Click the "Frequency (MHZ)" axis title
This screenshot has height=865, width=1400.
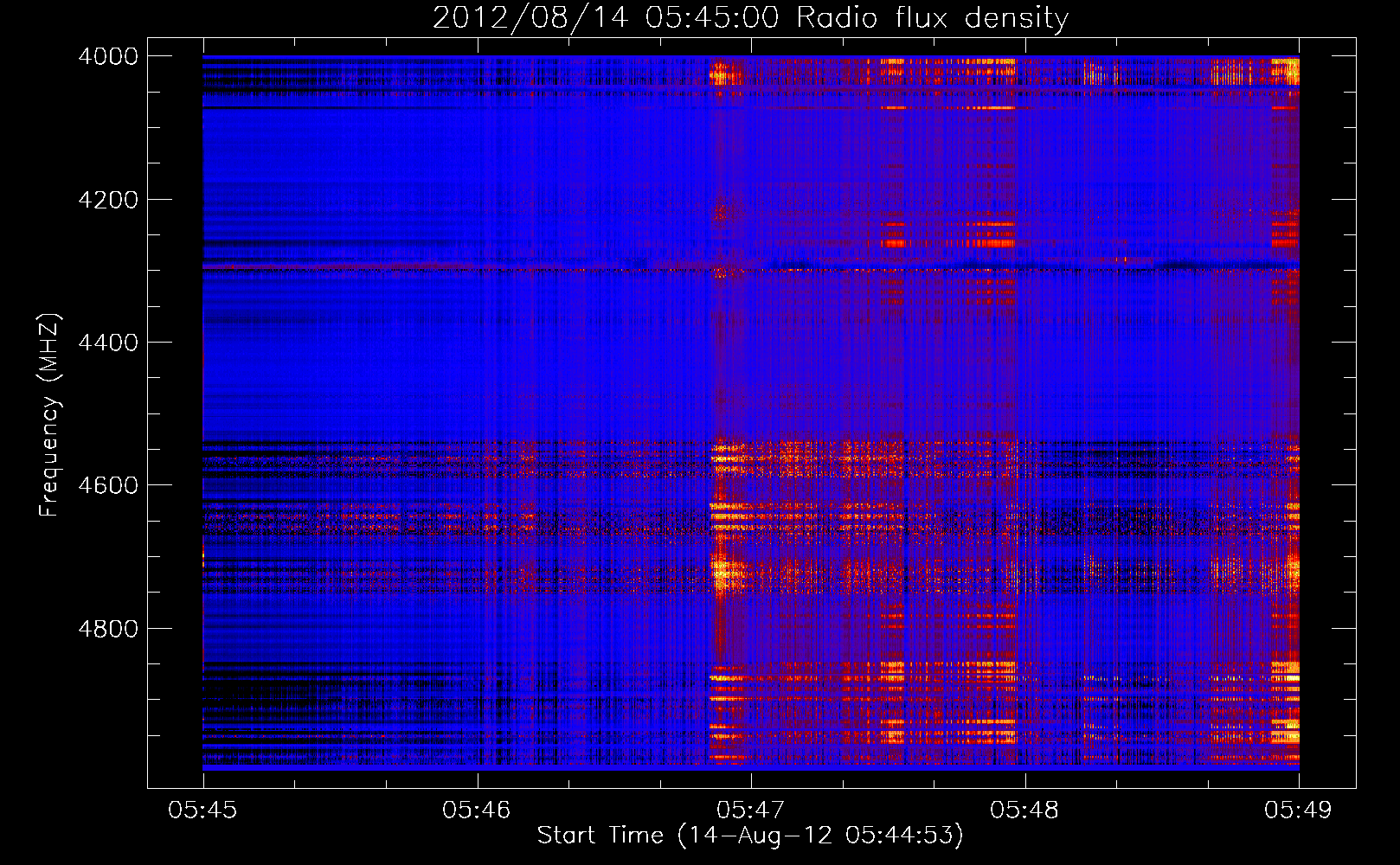click(x=49, y=415)
